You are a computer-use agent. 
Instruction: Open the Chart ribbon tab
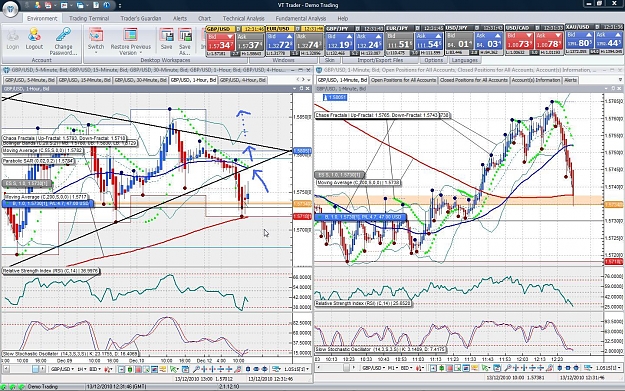[x=204, y=18]
